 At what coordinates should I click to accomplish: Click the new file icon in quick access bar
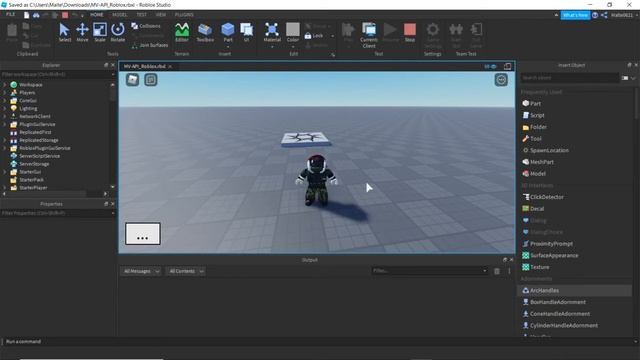[x=27, y=15]
